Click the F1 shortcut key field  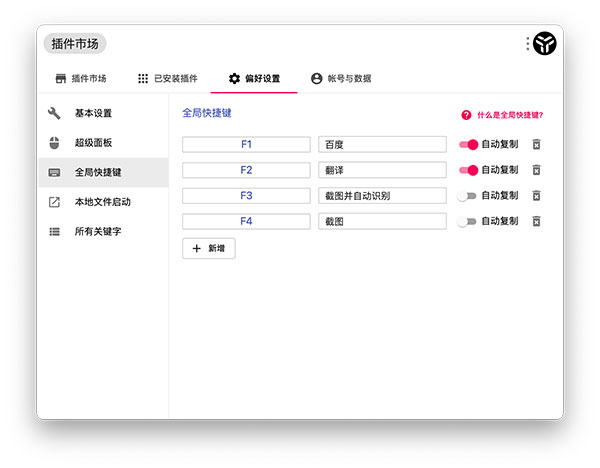tap(246, 145)
